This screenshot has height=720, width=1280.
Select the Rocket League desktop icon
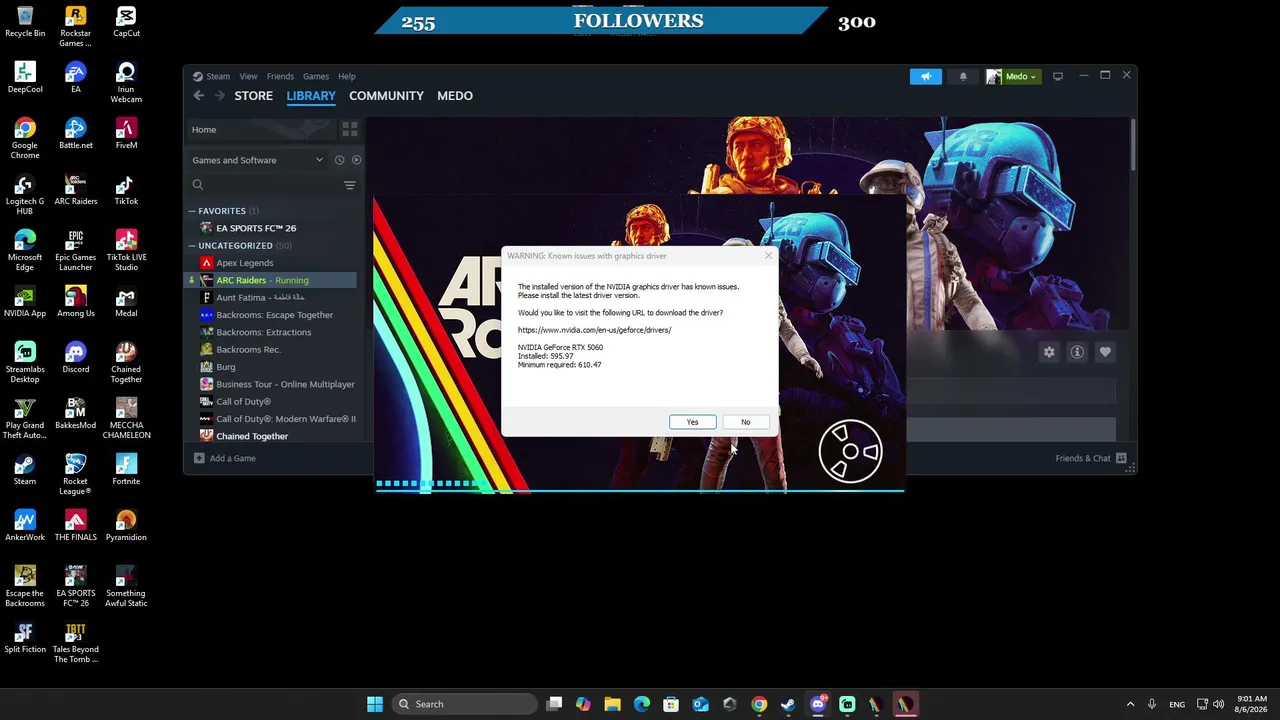click(x=75, y=475)
